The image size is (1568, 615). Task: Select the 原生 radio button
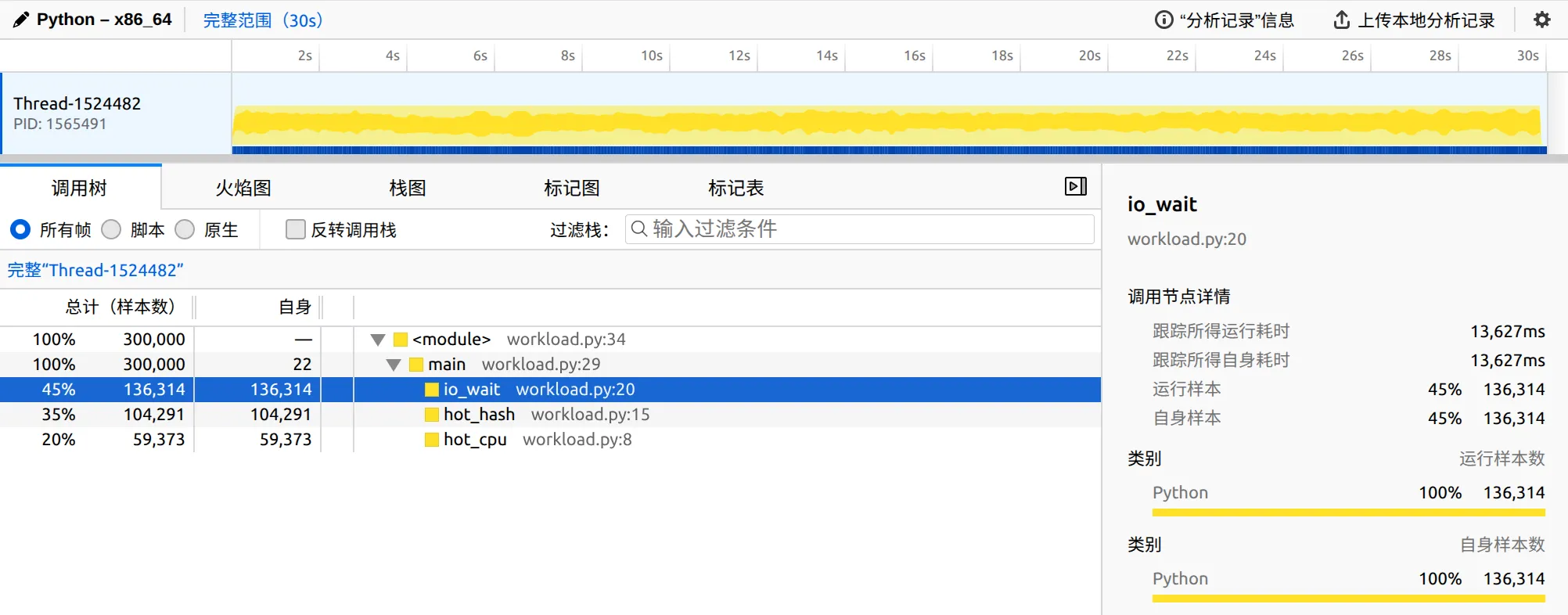point(185,229)
